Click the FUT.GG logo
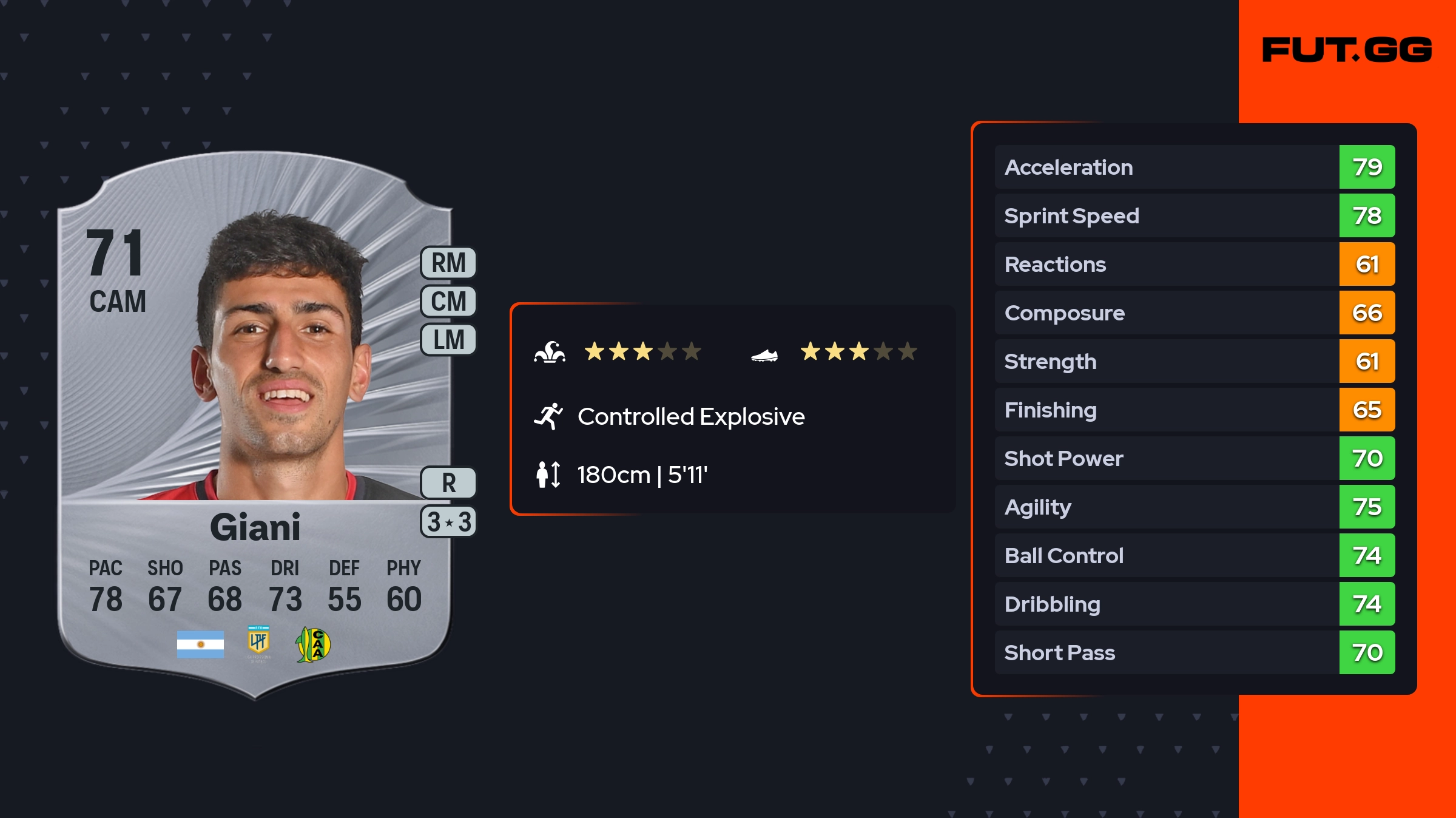This screenshot has height=818, width=1456. point(1347,50)
